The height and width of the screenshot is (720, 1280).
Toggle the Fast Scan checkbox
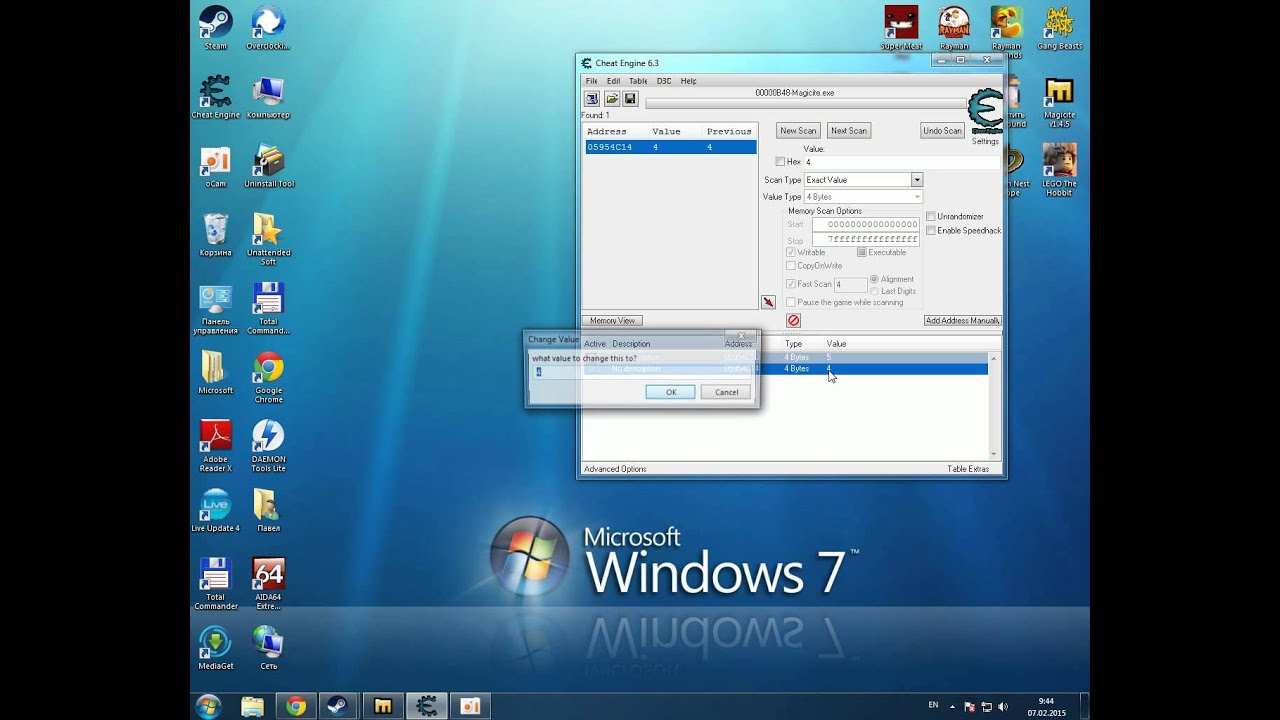pos(791,284)
